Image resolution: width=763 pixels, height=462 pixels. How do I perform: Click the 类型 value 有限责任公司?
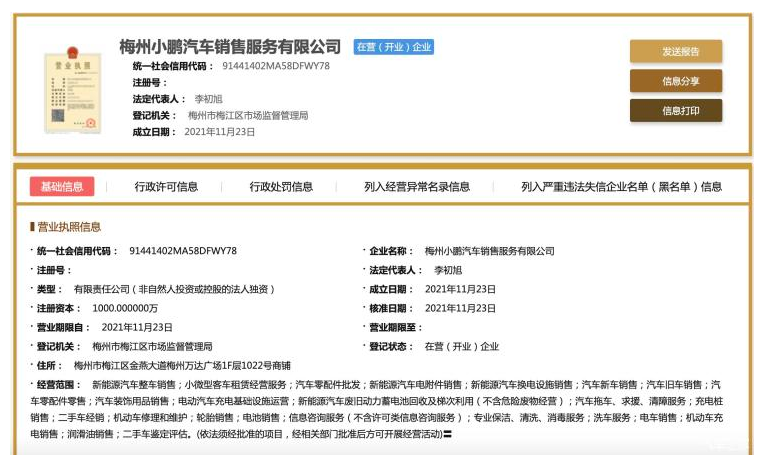pyautogui.click(x=182, y=289)
